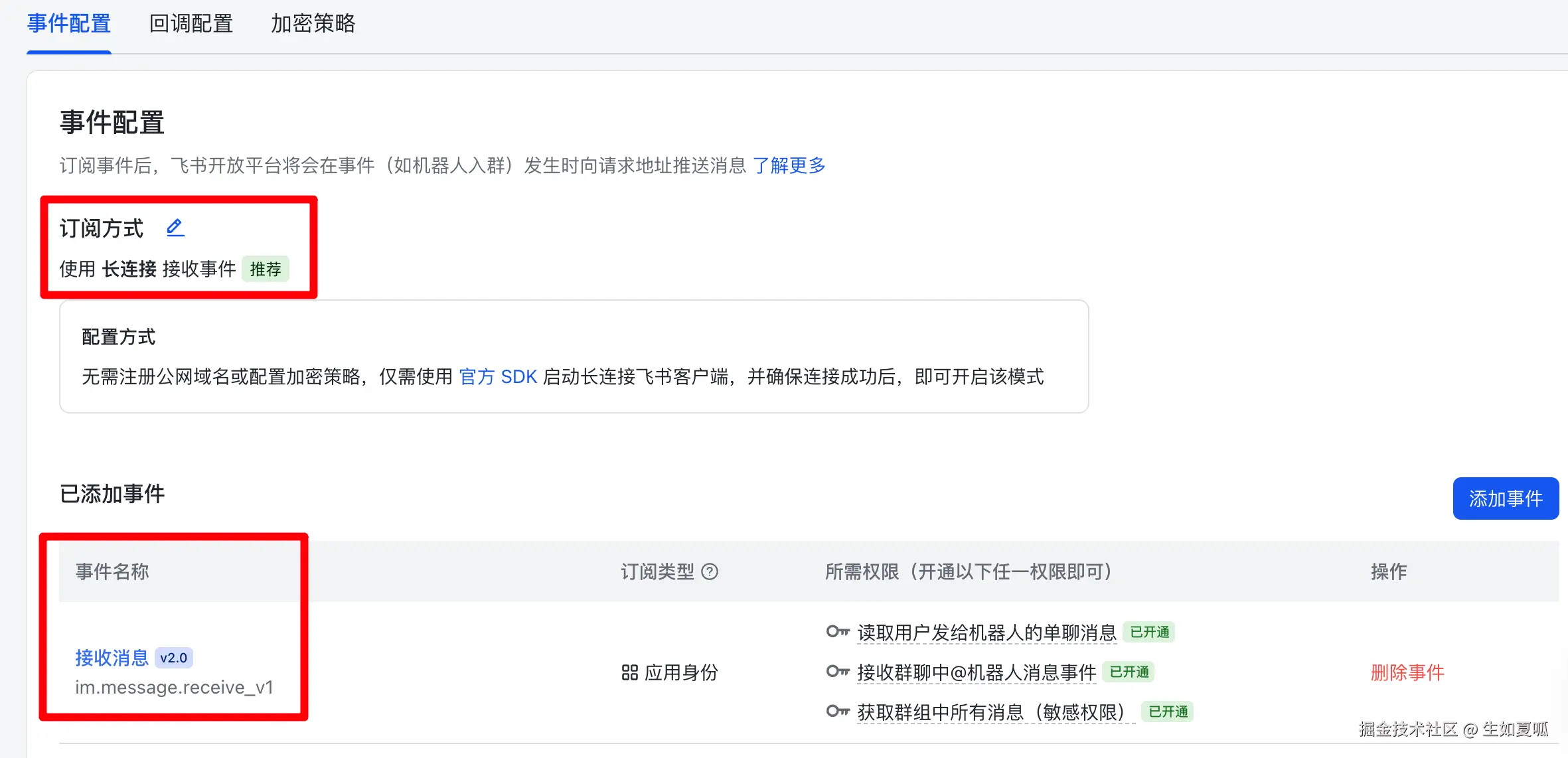Click the pencil edit icon beside 订阅方式

pos(175,228)
